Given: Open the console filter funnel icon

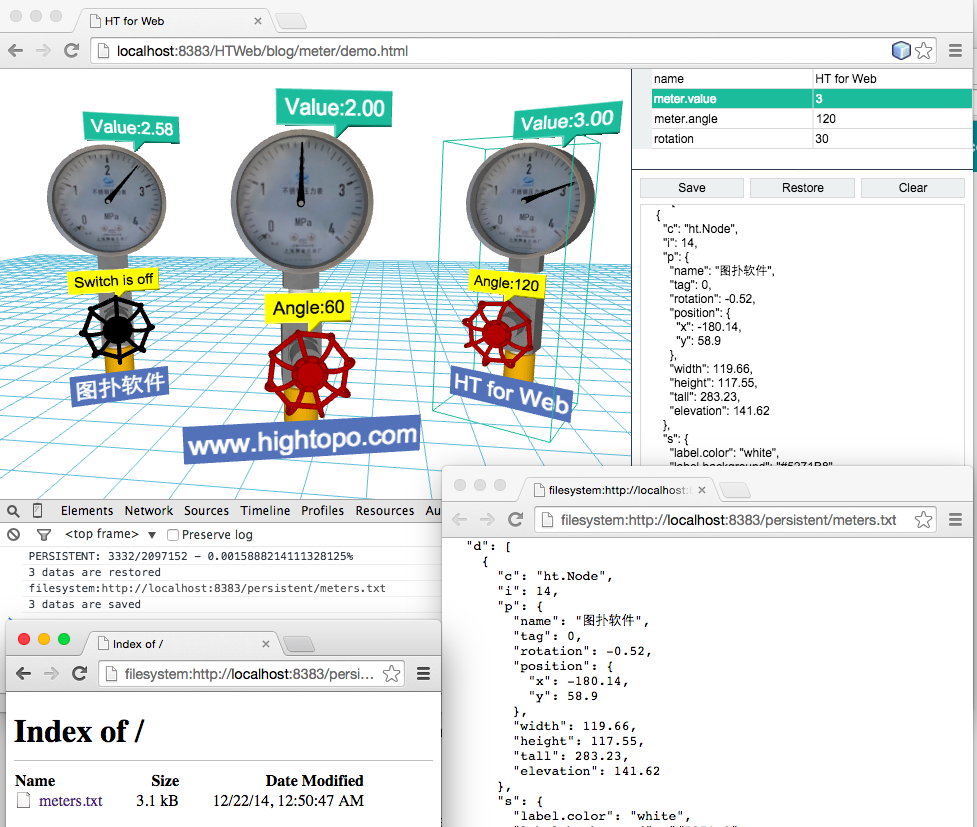Looking at the screenshot, I should click(x=41, y=534).
